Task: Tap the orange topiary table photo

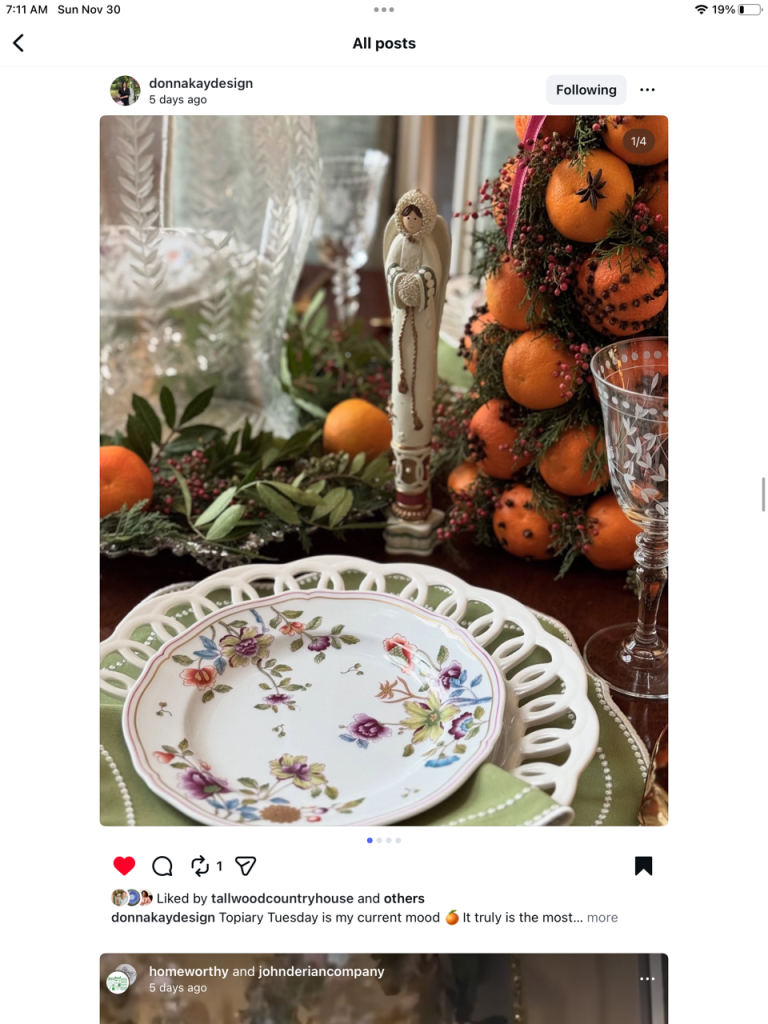Action: [384, 470]
